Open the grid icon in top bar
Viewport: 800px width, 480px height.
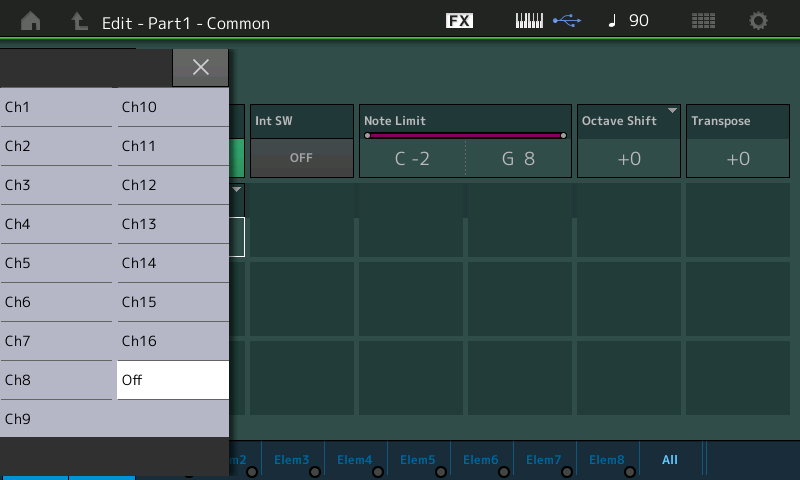pyautogui.click(x=703, y=21)
